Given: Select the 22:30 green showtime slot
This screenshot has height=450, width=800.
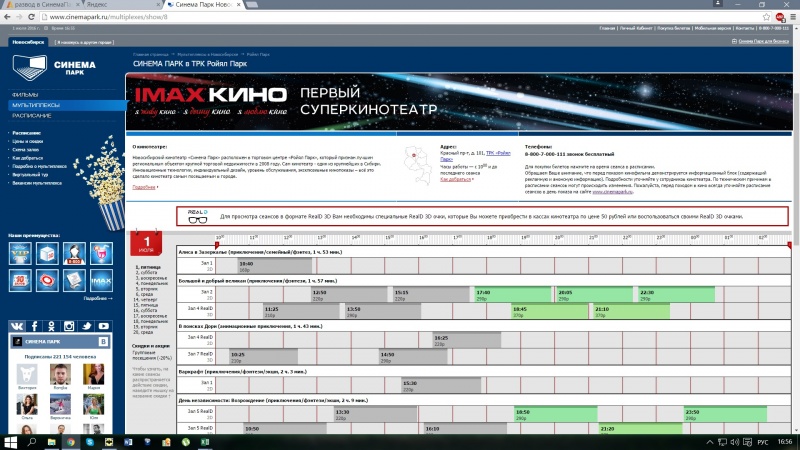Looking at the screenshot, I should pos(676,295).
